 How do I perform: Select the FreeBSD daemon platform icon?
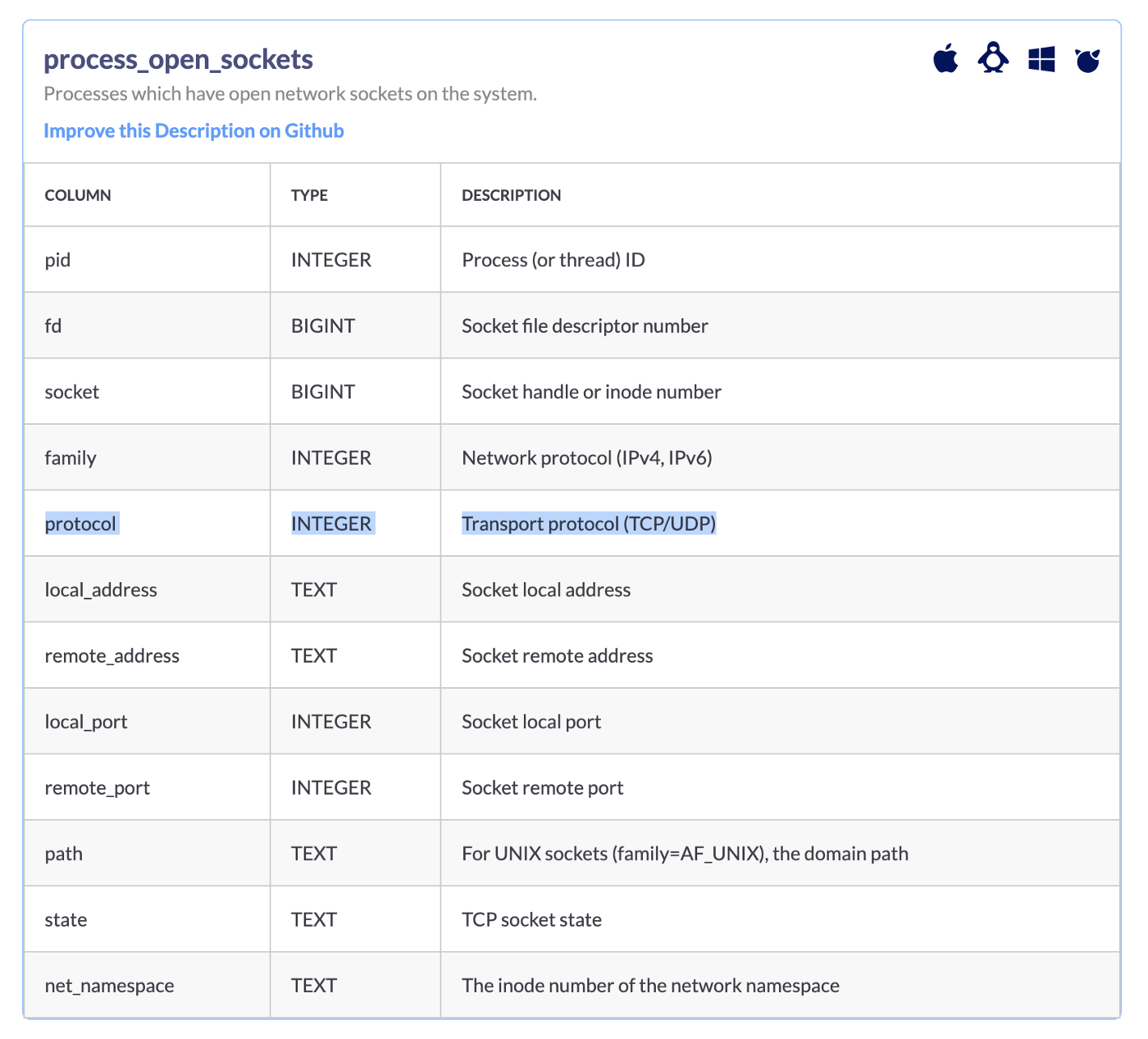click(x=1086, y=58)
